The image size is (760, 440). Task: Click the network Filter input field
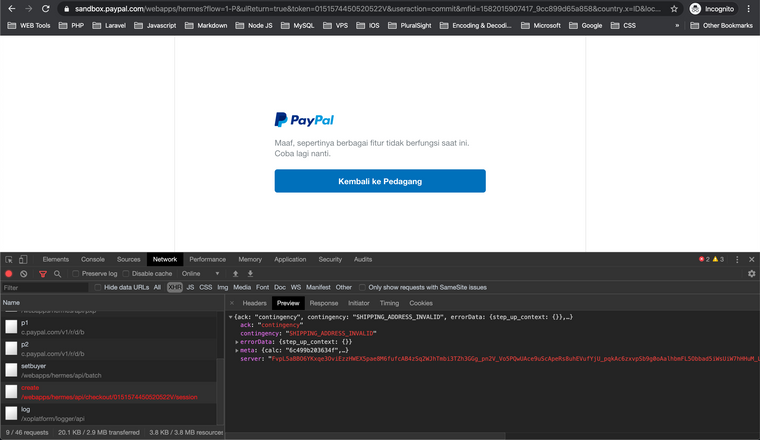click(45, 287)
